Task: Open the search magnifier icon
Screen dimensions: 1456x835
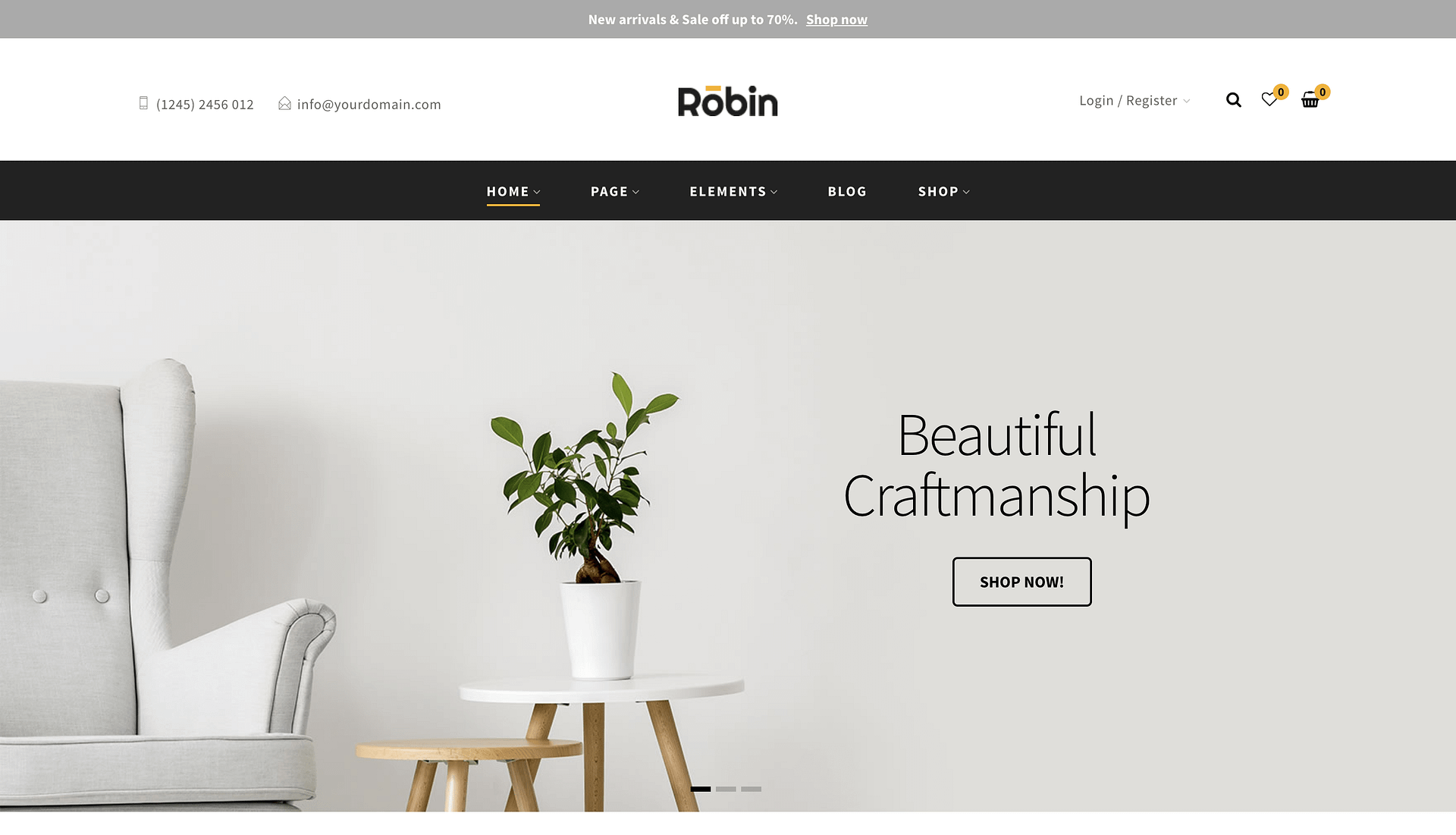Action: pyautogui.click(x=1234, y=100)
